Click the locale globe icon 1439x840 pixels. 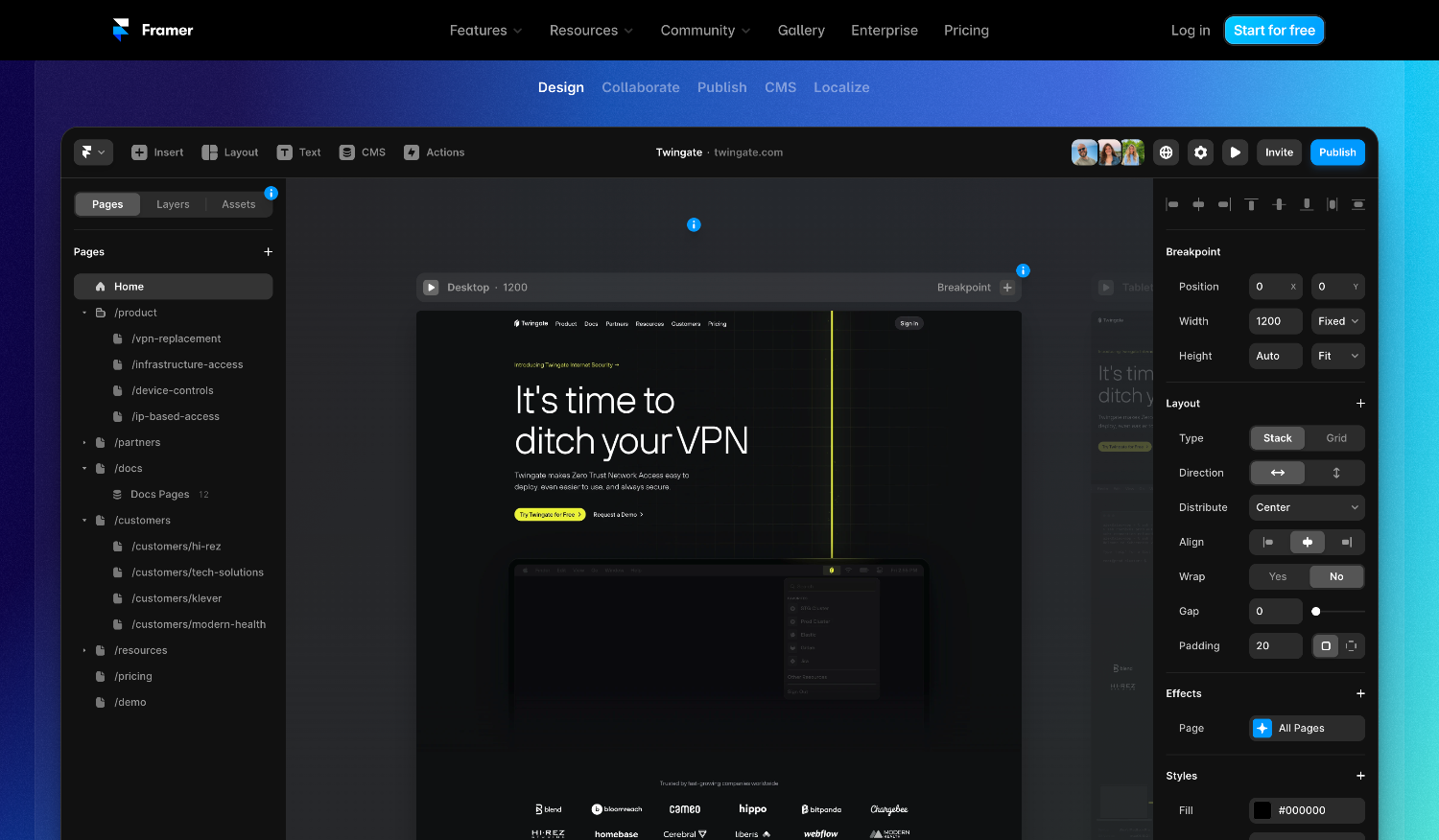tap(1166, 152)
